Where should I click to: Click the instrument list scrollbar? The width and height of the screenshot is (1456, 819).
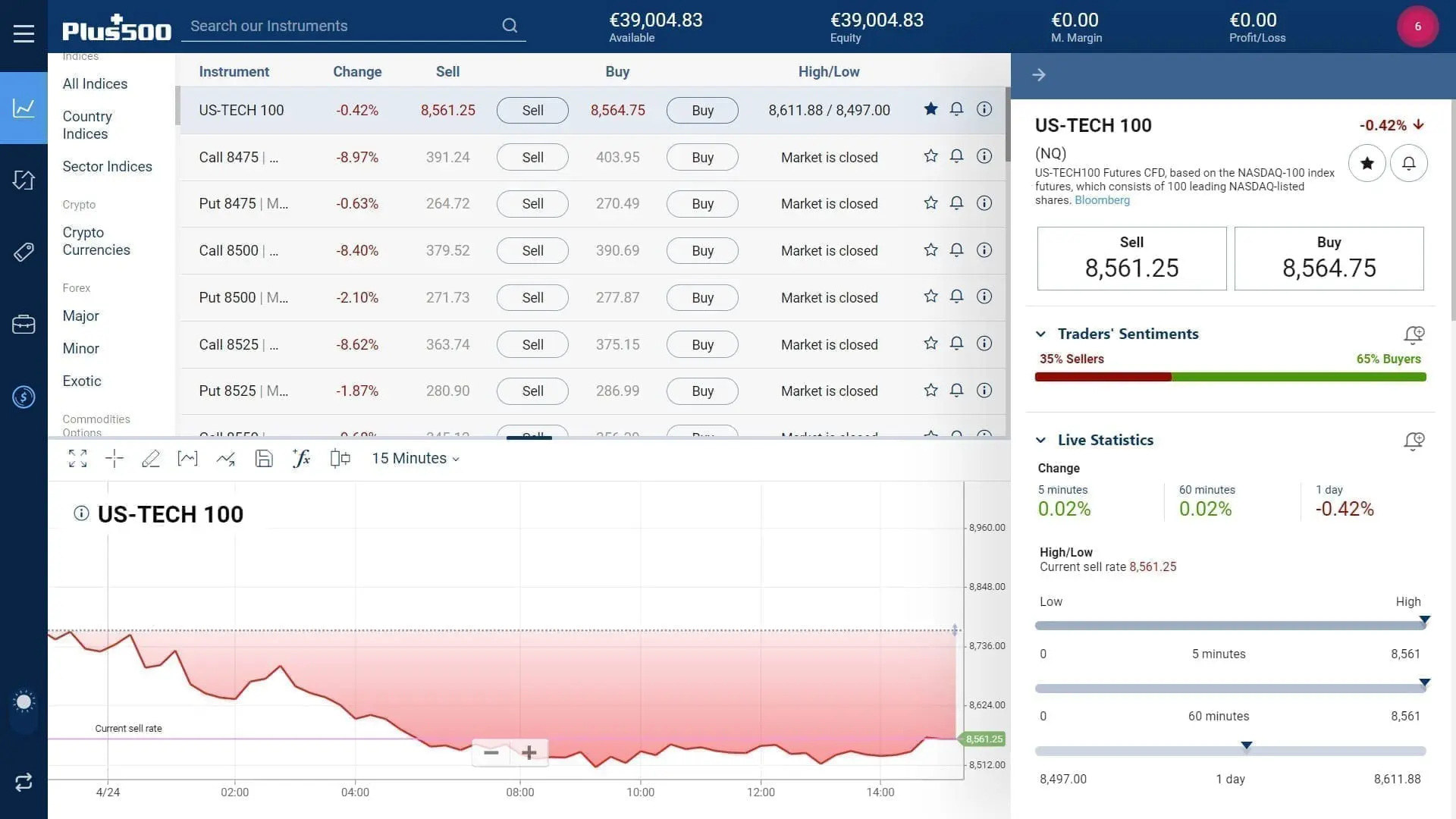pos(1008,124)
